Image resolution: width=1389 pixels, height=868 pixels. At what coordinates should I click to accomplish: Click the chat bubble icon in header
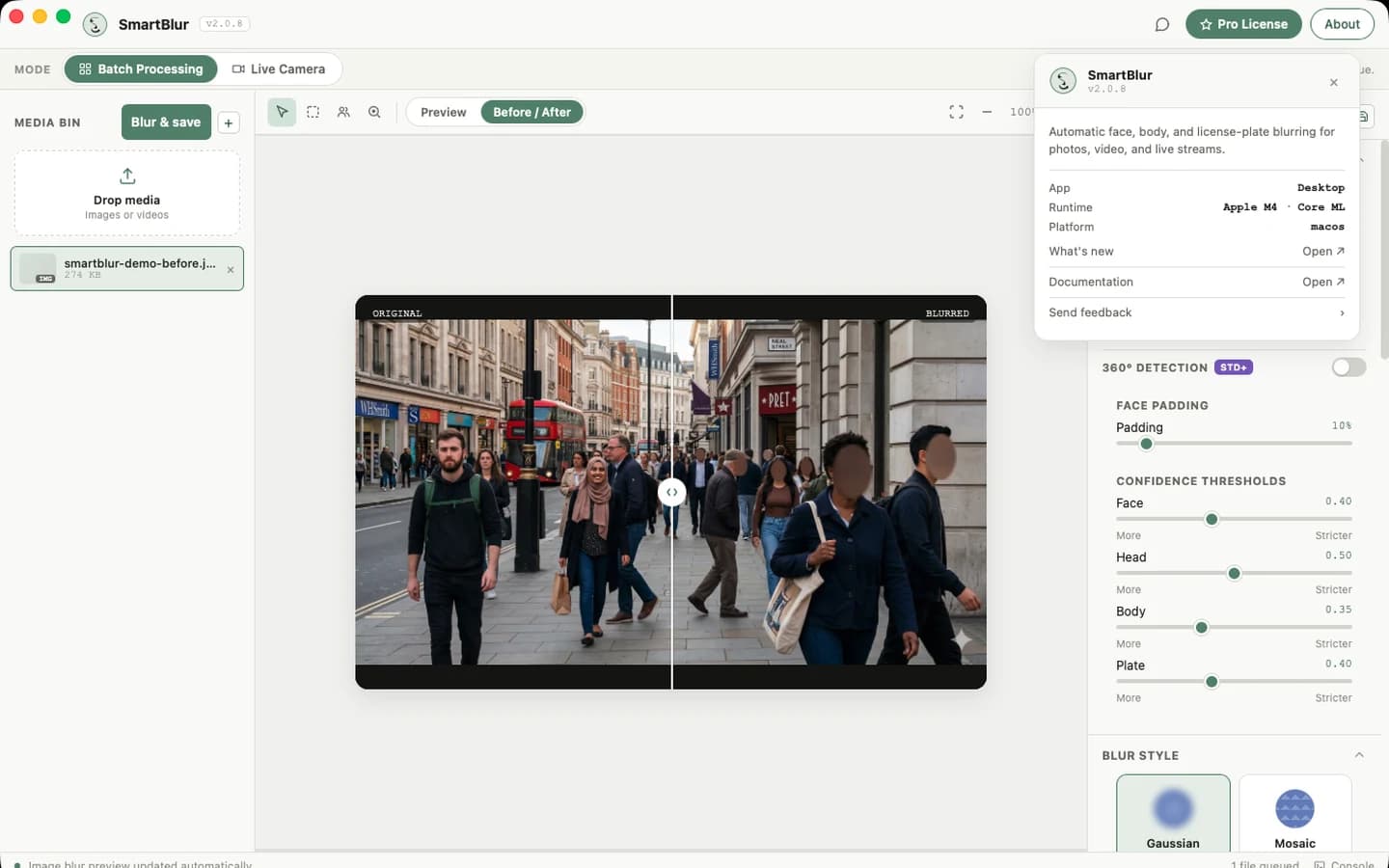pos(1162,24)
